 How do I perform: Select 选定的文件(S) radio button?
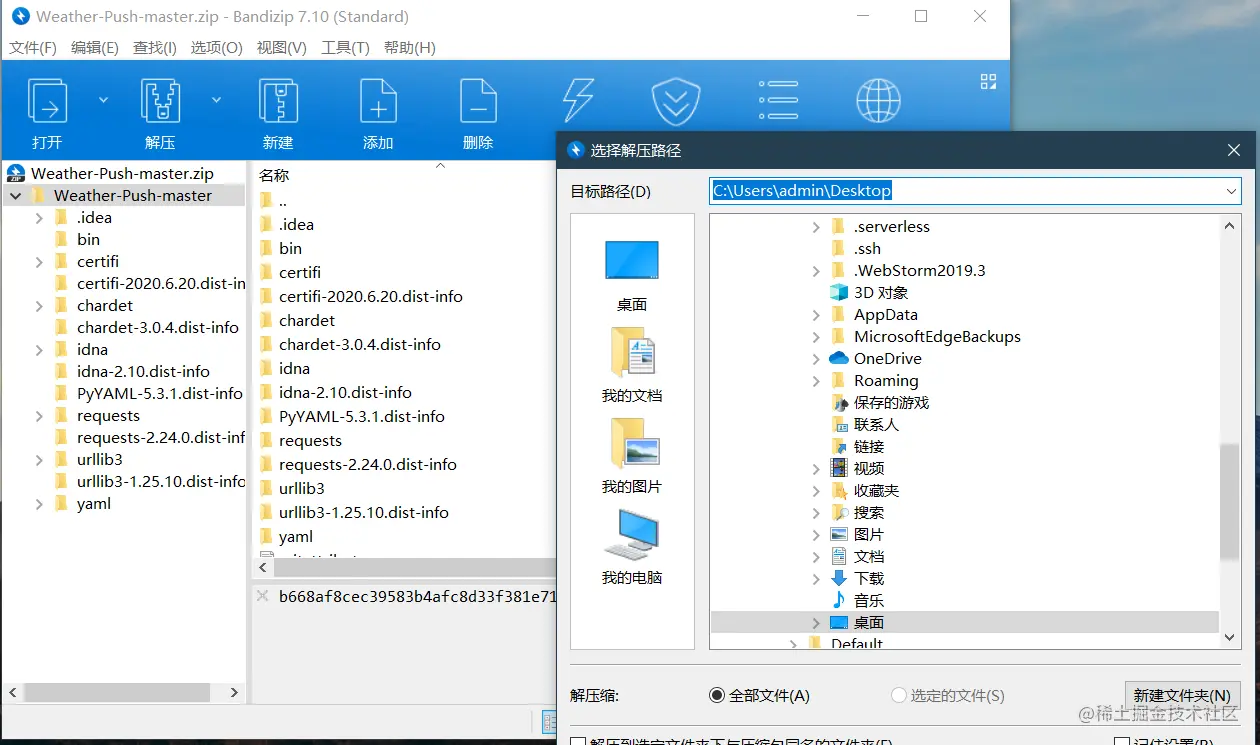pos(898,695)
